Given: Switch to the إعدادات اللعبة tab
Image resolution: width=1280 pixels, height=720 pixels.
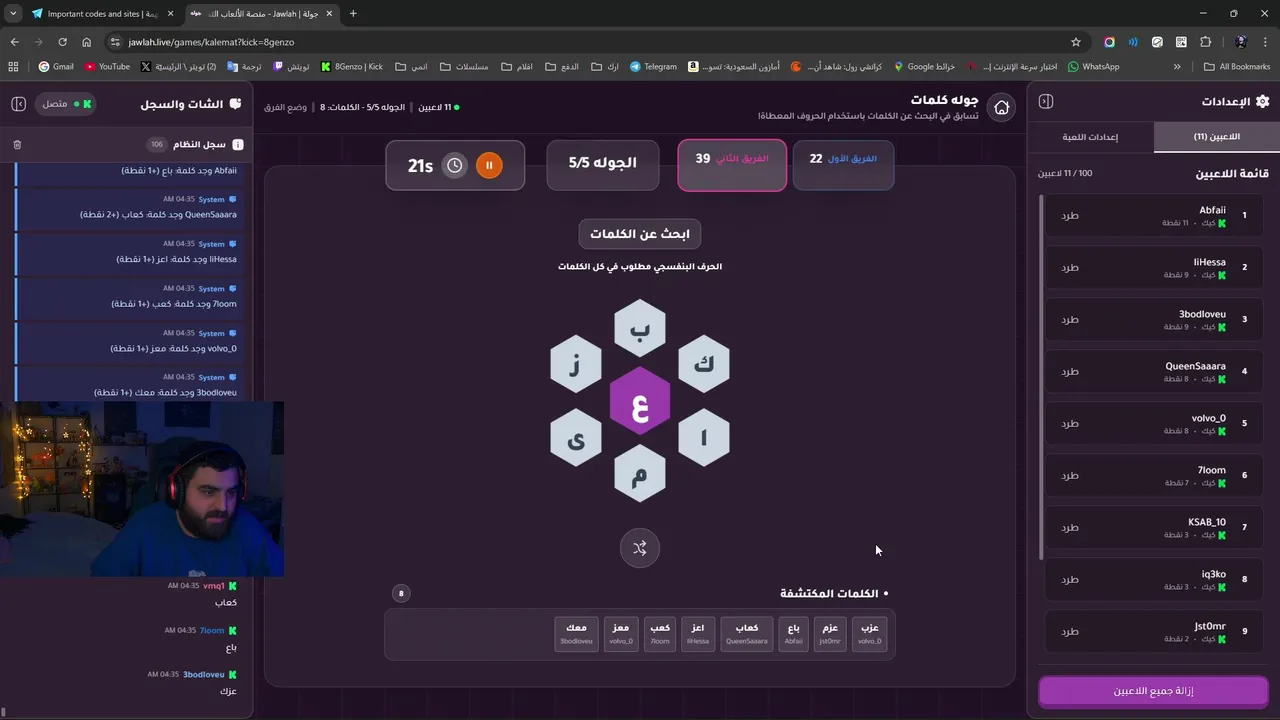Looking at the screenshot, I should pos(1090,137).
